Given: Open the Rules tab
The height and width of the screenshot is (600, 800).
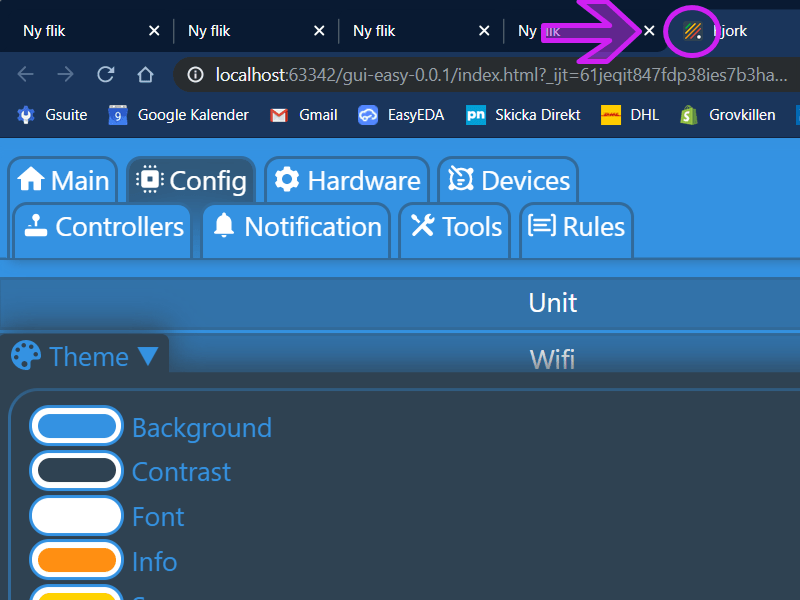Looking at the screenshot, I should 577,230.
